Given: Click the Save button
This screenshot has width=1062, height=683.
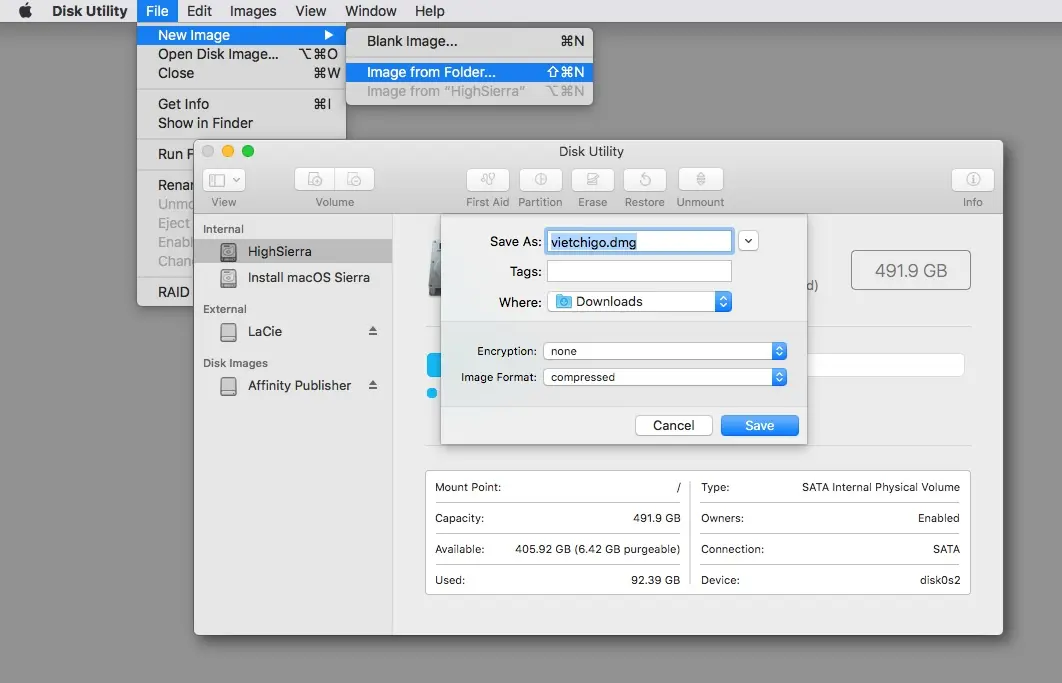Looking at the screenshot, I should 759,425.
